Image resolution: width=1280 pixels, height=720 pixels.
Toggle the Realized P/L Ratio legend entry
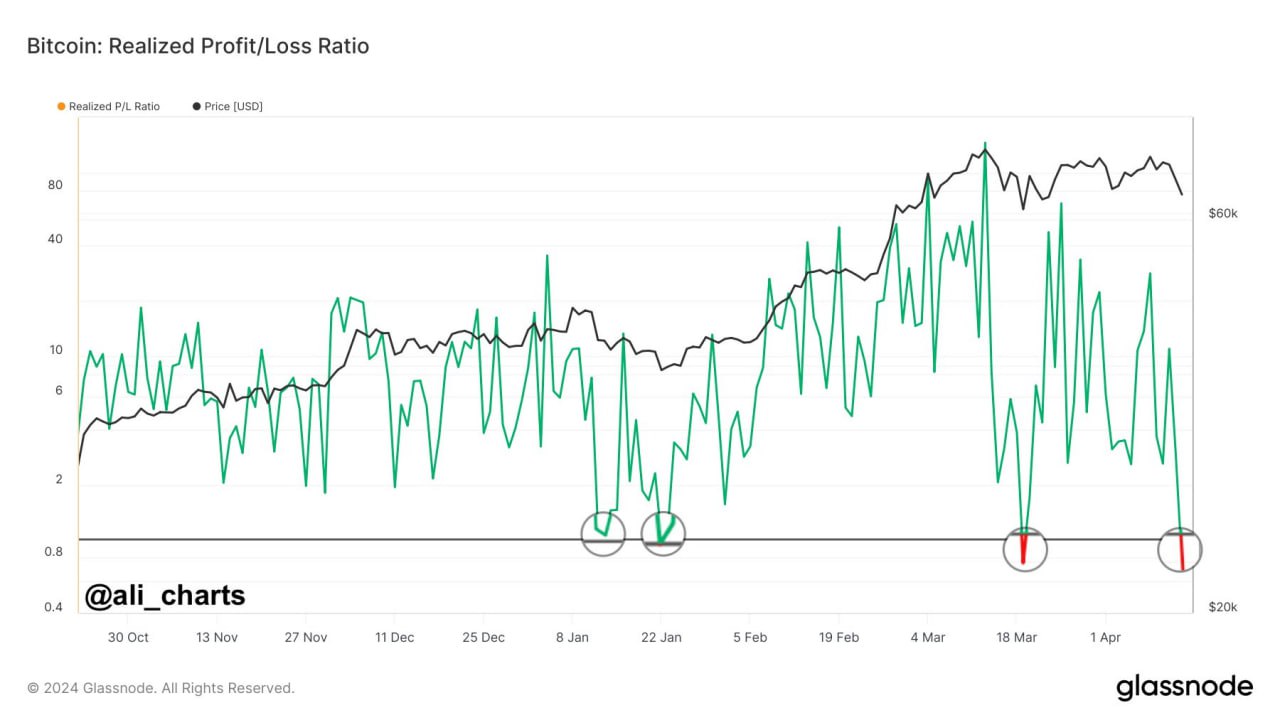tap(108, 106)
